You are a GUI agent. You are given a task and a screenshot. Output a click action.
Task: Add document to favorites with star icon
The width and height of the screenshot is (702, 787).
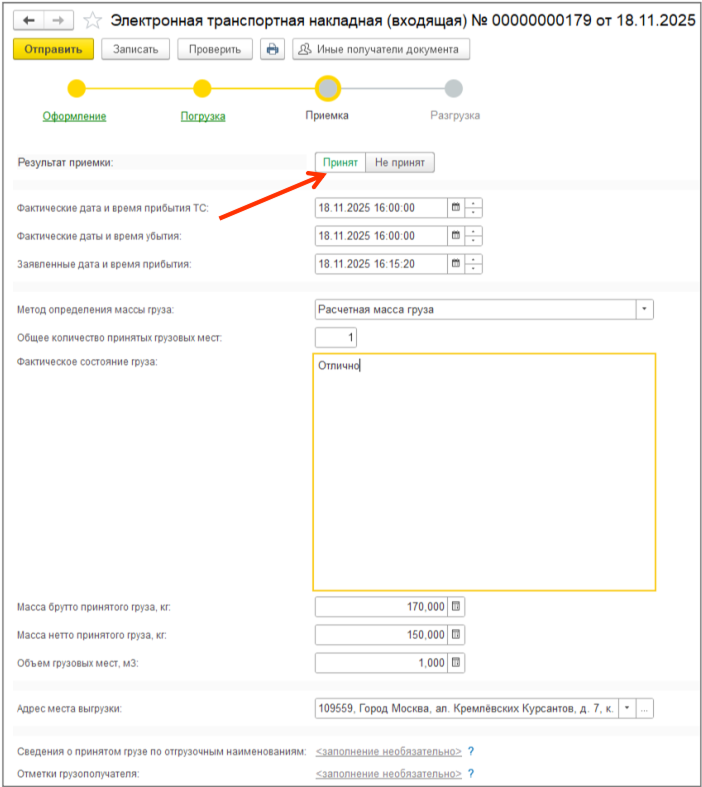pyautogui.click(x=92, y=20)
